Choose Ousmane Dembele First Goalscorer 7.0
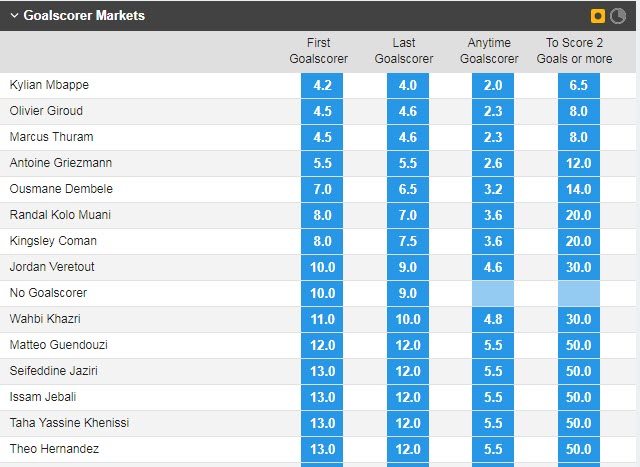Viewport: 640px width, 467px height. click(x=322, y=189)
